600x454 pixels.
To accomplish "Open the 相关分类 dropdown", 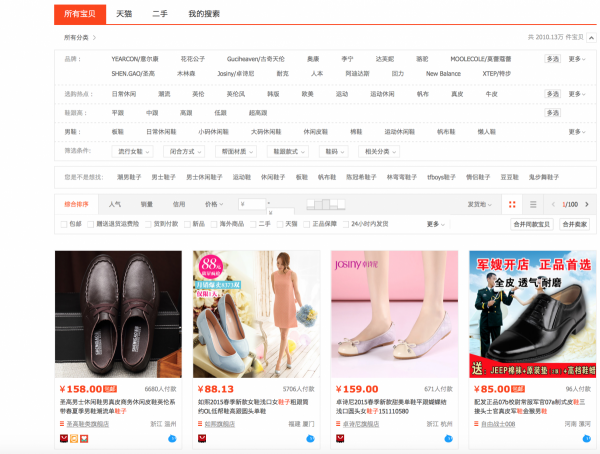I will (379, 152).
